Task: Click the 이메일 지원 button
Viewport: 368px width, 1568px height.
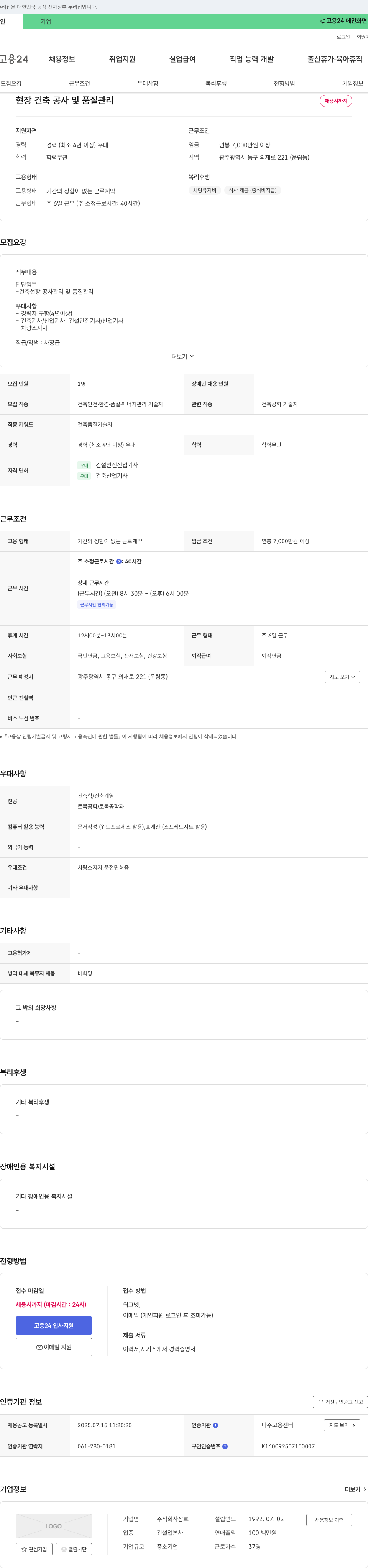Action: [x=54, y=1347]
